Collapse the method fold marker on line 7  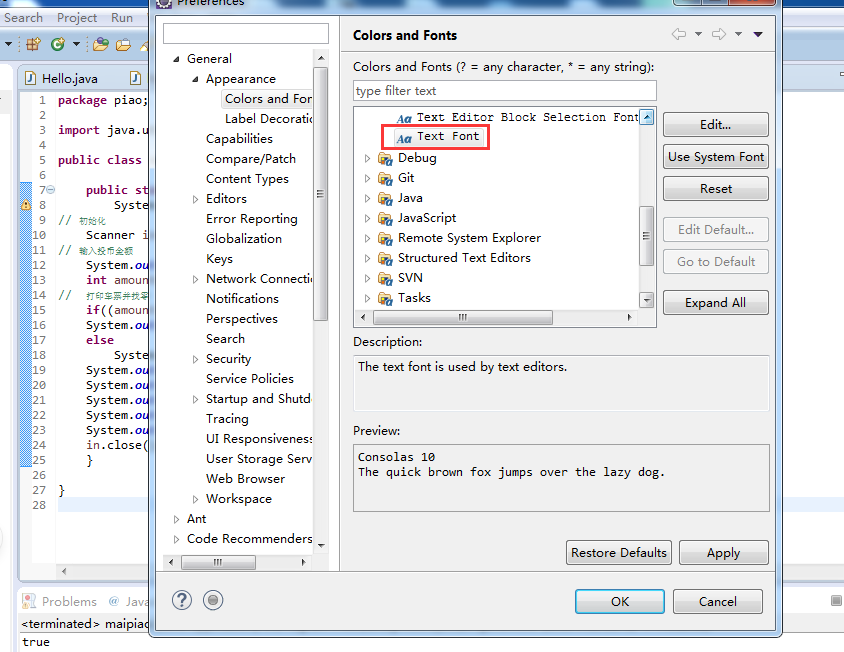(x=51, y=190)
